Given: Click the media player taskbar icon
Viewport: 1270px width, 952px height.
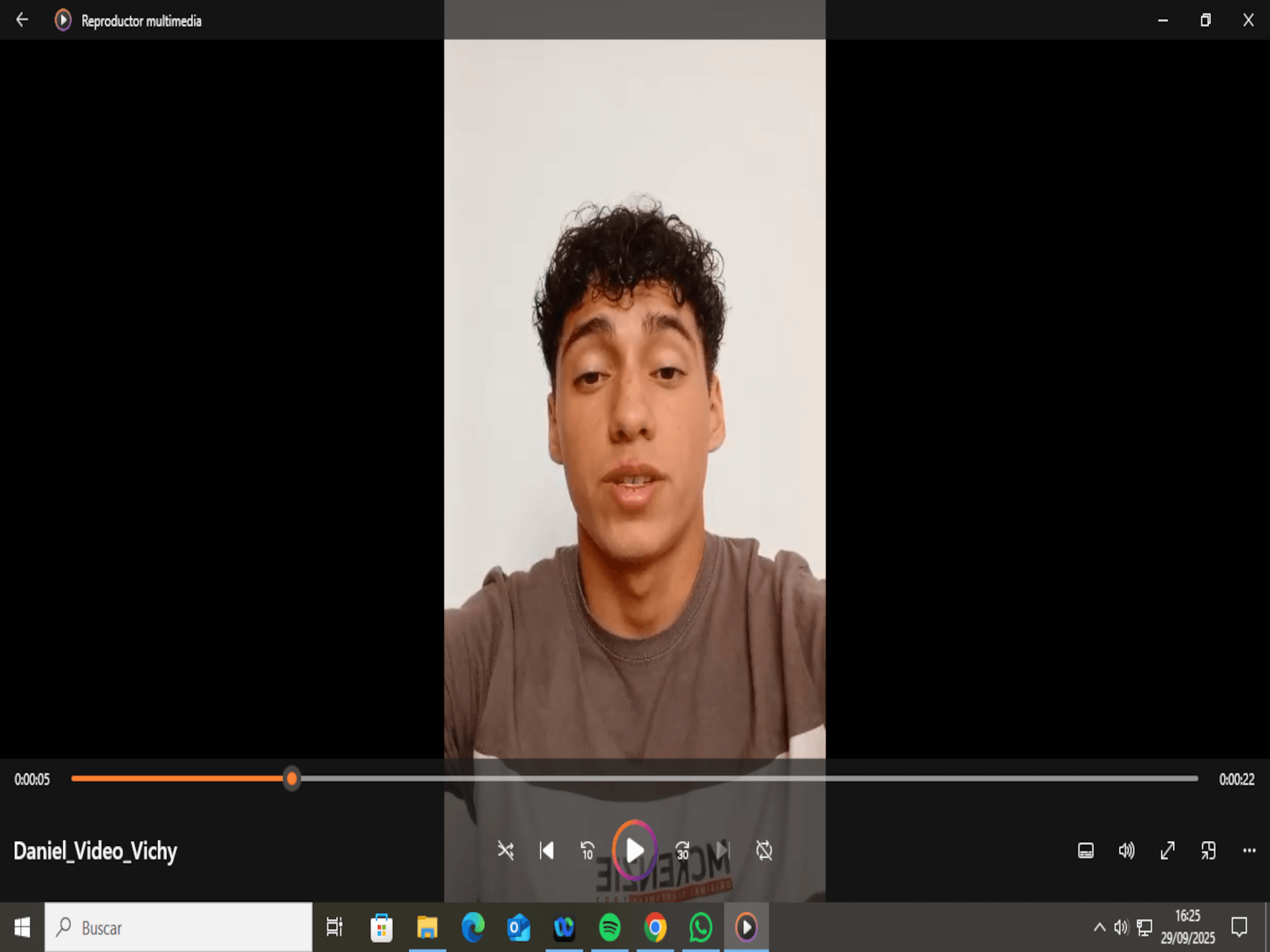Looking at the screenshot, I should tap(746, 927).
